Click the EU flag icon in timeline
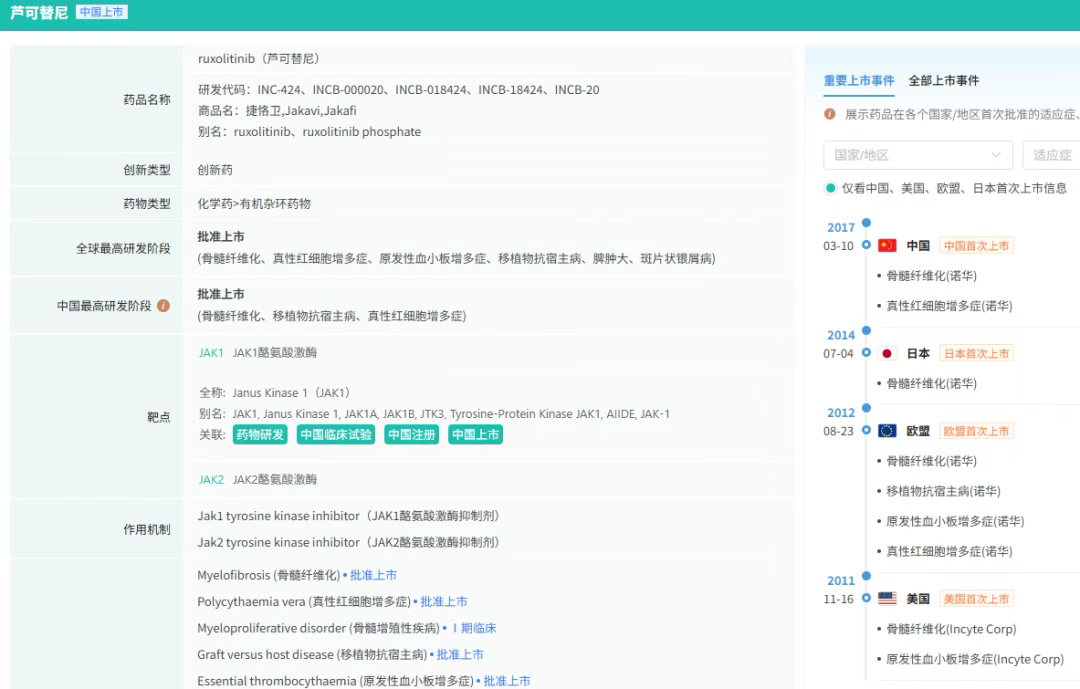The height and width of the screenshot is (689, 1080). pyautogui.click(x=887, y=431)
